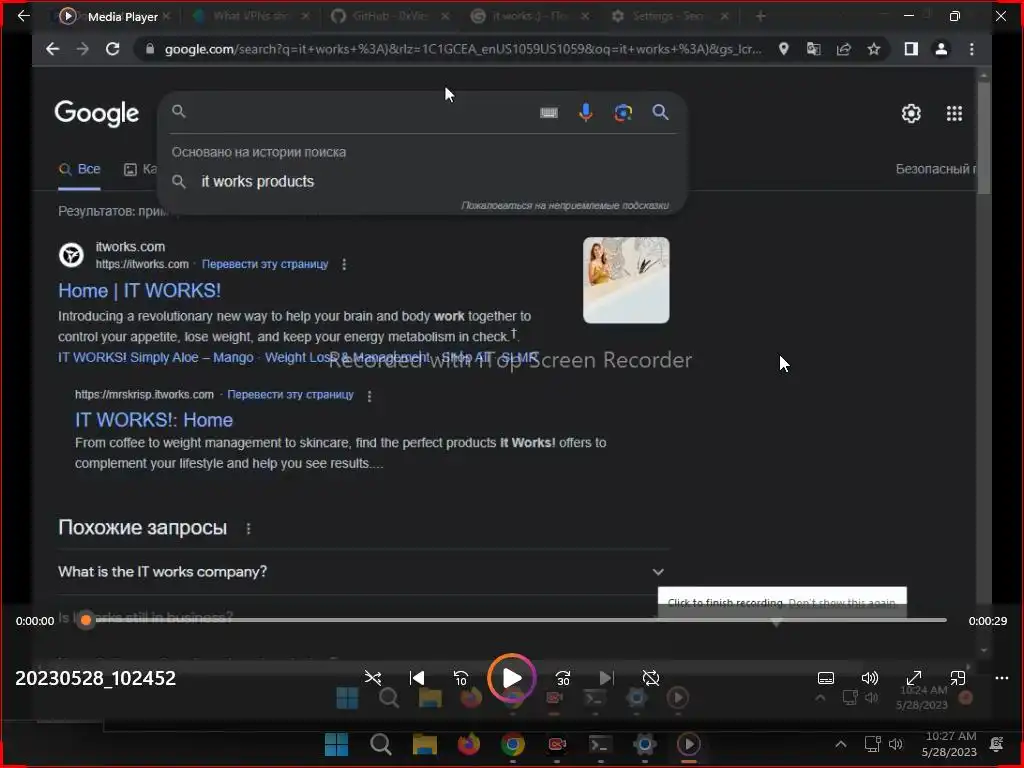The image size is (1024, 768).
Task: Skip to previous track in Media Player
Action: point(417,678)
